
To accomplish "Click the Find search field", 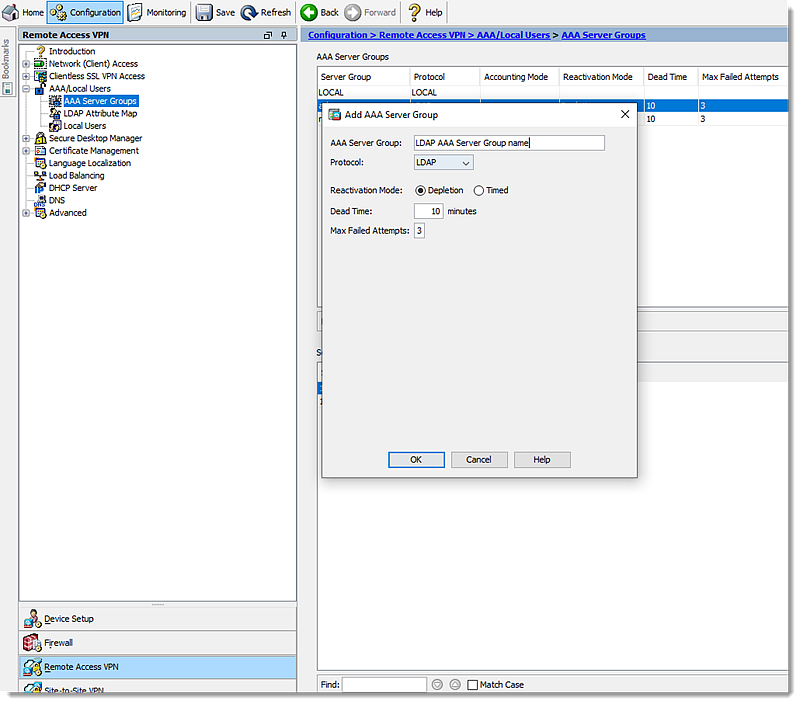I will click(384, 685).
